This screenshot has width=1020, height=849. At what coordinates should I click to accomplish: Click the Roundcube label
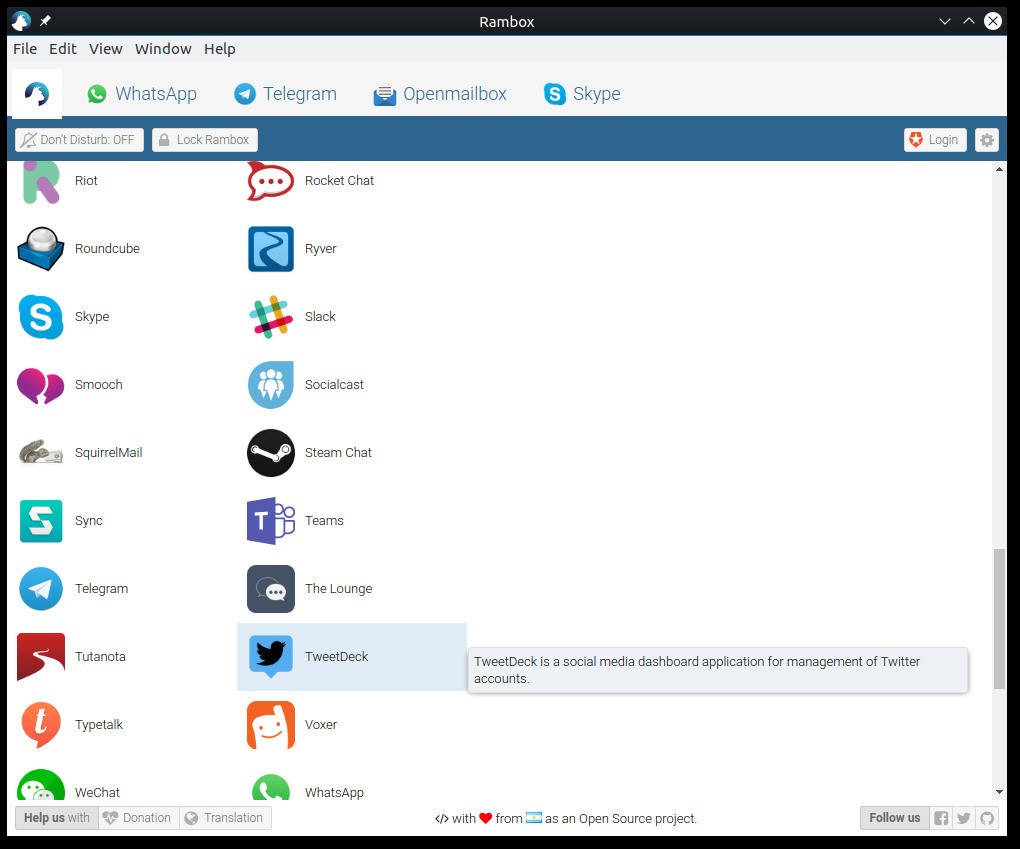click(107, 249)
